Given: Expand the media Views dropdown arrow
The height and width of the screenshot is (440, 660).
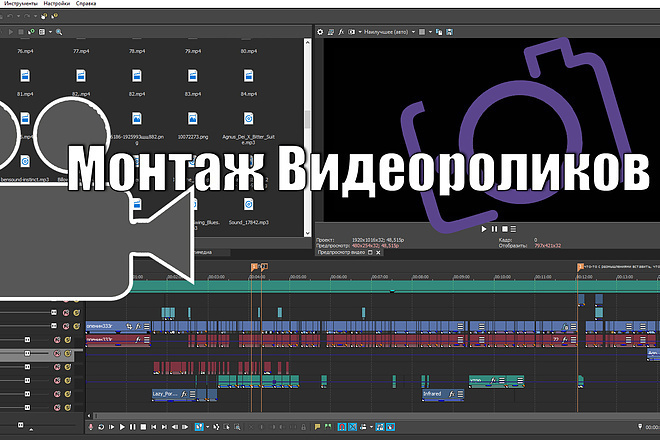Looking at the screenshot, I should (51, 32).
